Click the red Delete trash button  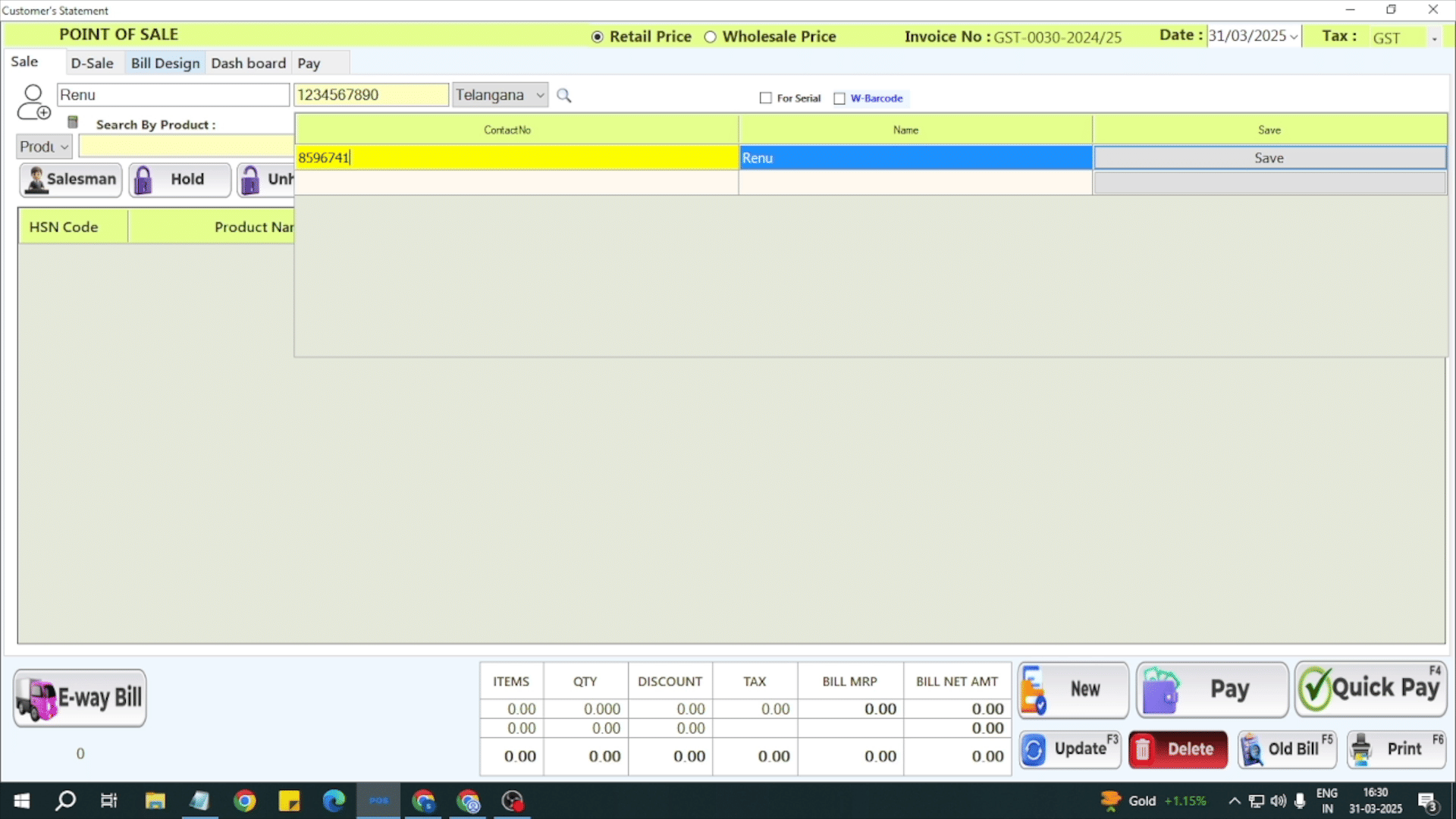[x=1177, y=749]
